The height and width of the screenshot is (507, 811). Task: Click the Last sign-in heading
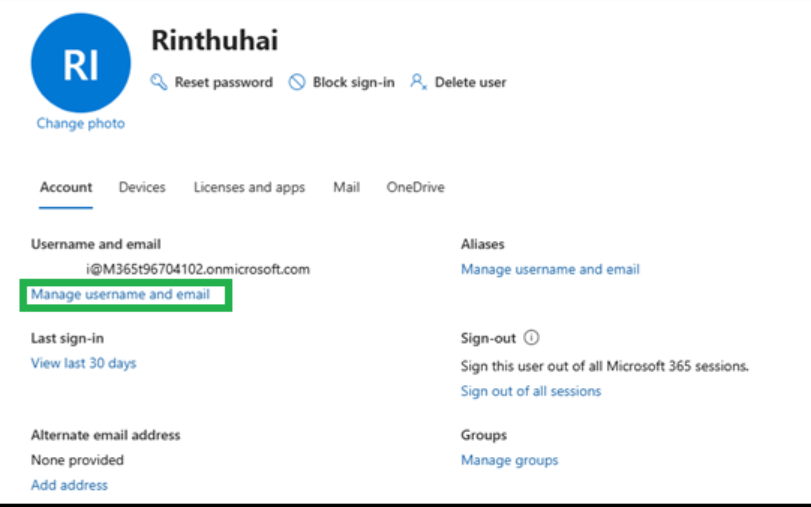click(x=67, y=338)
